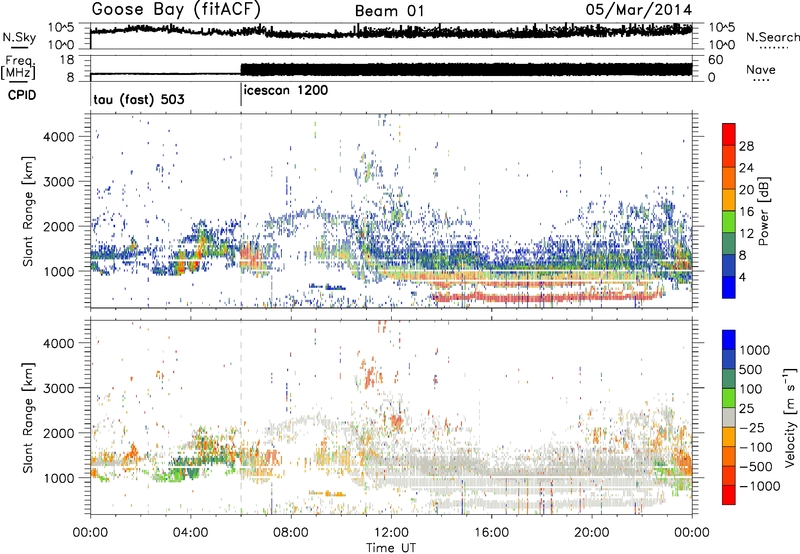Click the '60' tick on Nave axis
The height and width of the screenshot is (554, 800).
pos(716,60)
